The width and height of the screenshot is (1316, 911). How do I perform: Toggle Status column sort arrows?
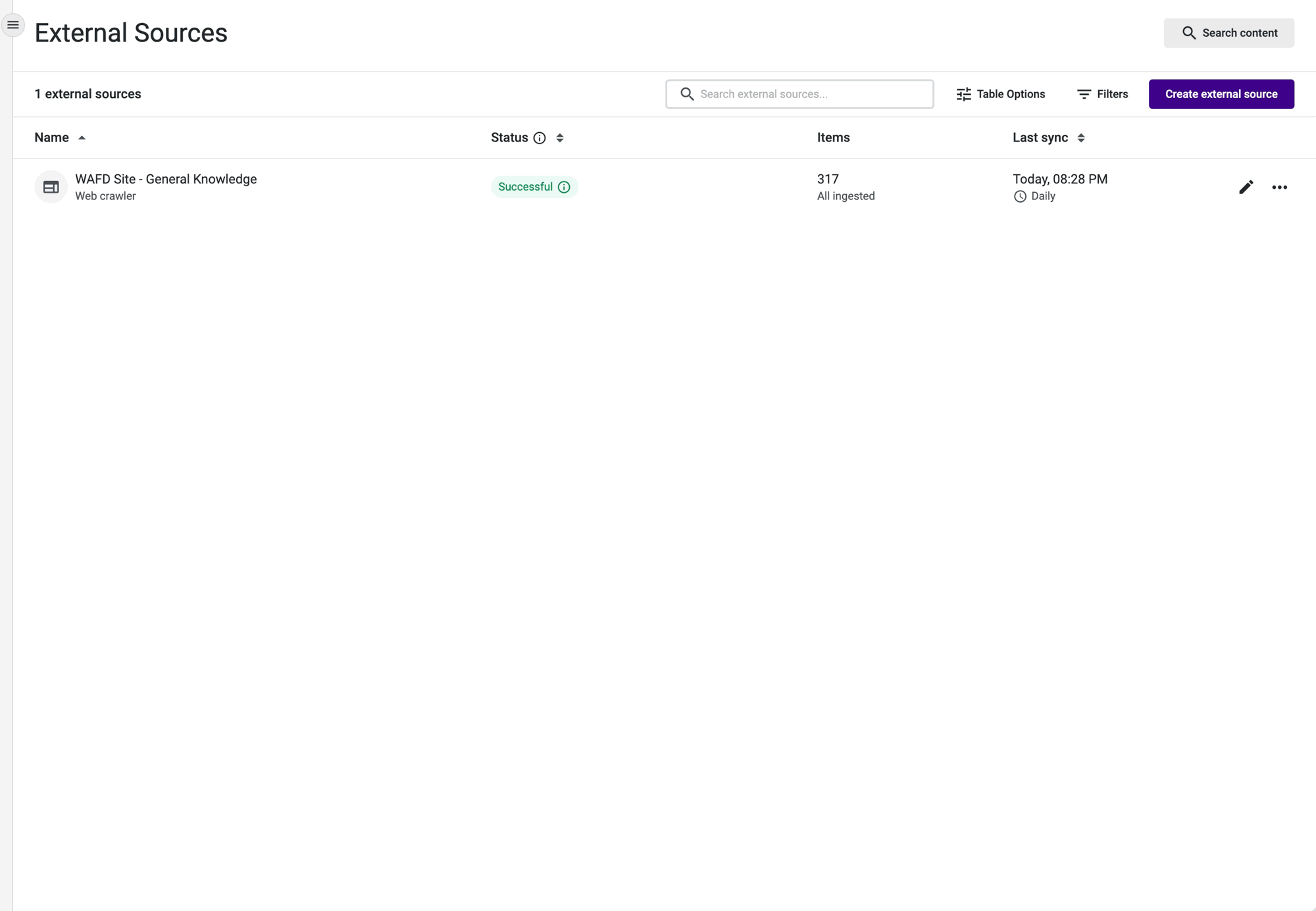coord(560,138)
